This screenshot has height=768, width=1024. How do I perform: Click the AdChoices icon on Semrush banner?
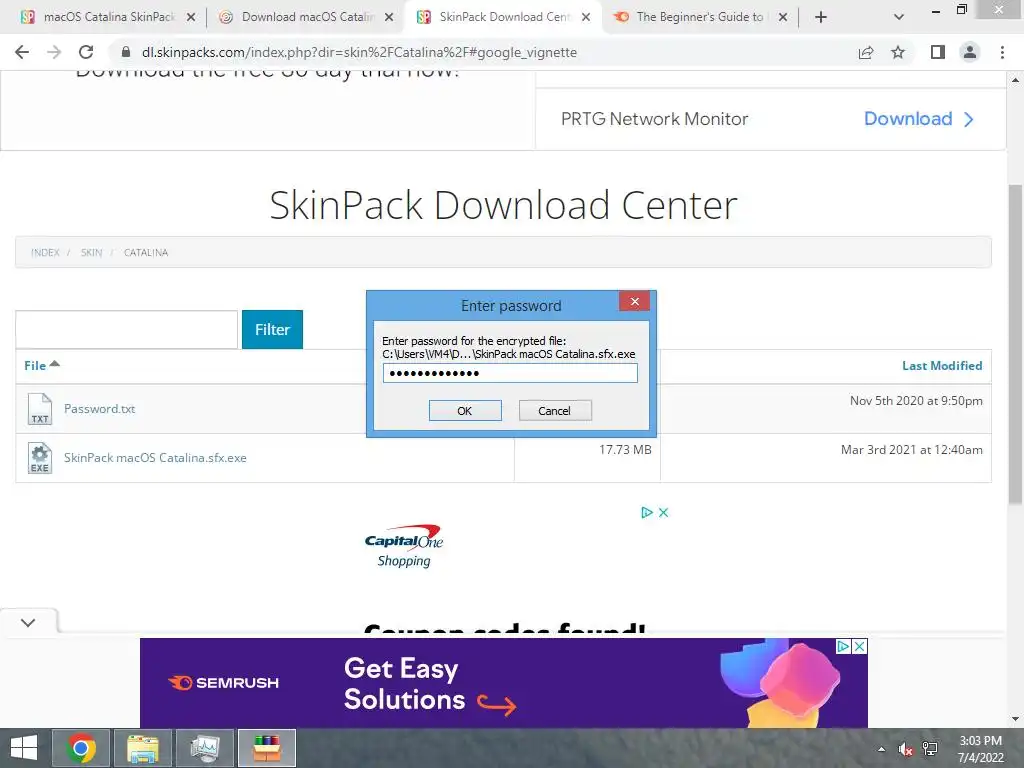[843, 646]
